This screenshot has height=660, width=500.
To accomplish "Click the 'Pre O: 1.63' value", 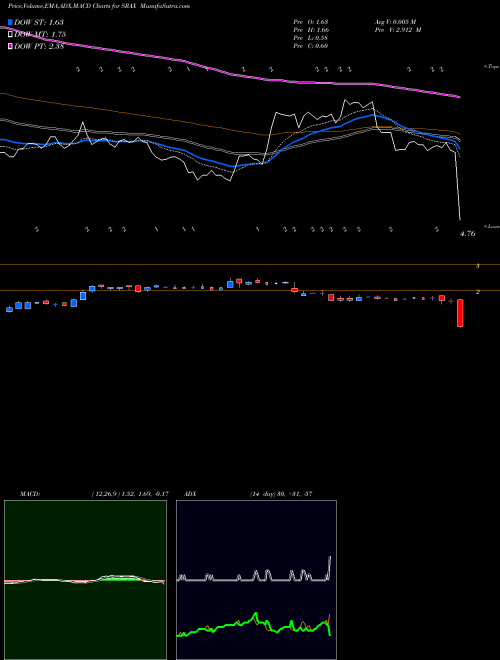I will click(x=311, y=21).
